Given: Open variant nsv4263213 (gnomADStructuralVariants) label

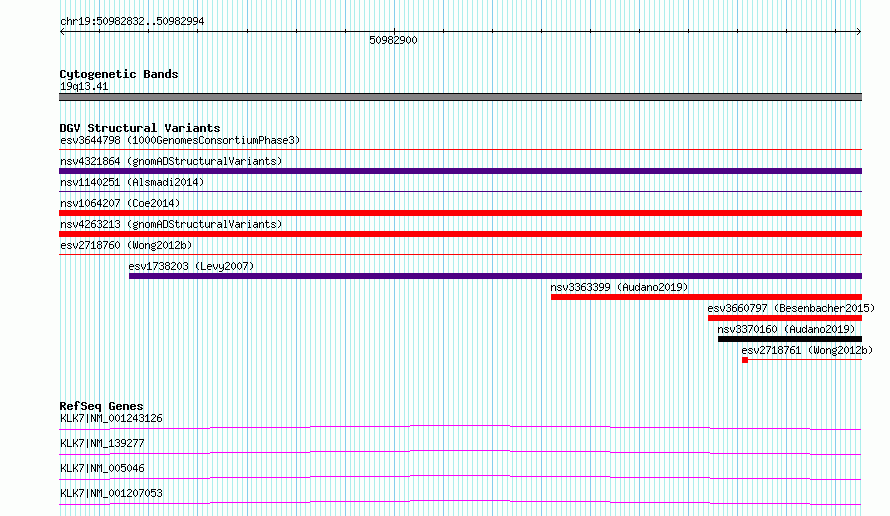Looking at the screenshot, I should point(171,224).
